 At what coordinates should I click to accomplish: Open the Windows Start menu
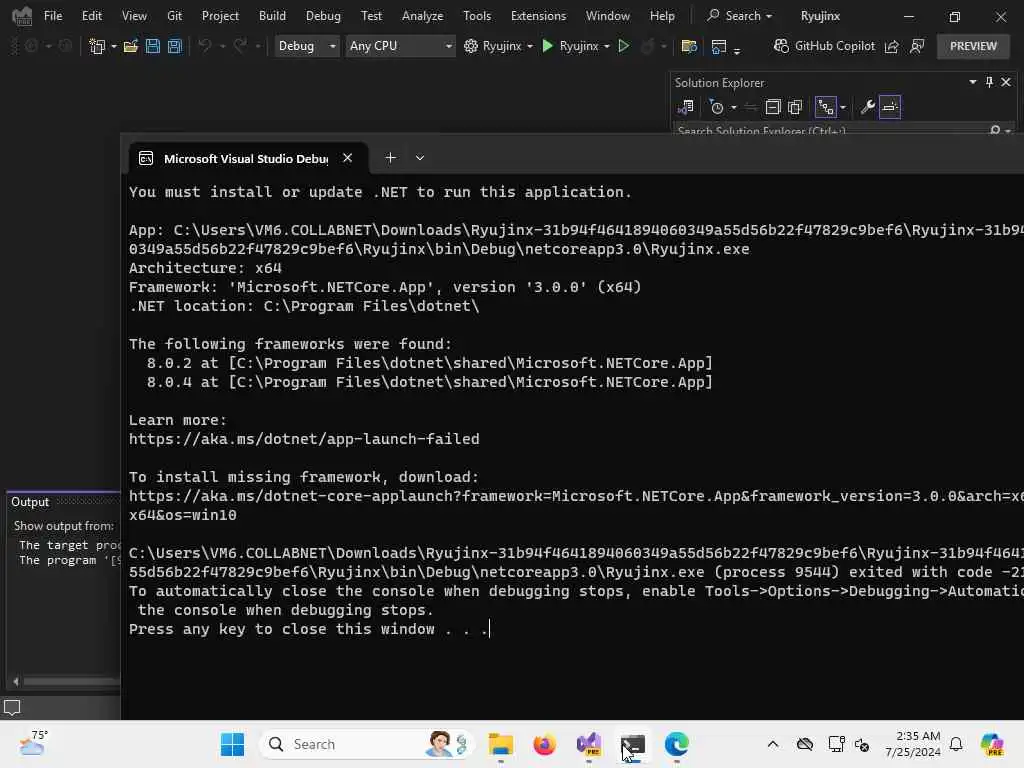click(x=232, y=744)
